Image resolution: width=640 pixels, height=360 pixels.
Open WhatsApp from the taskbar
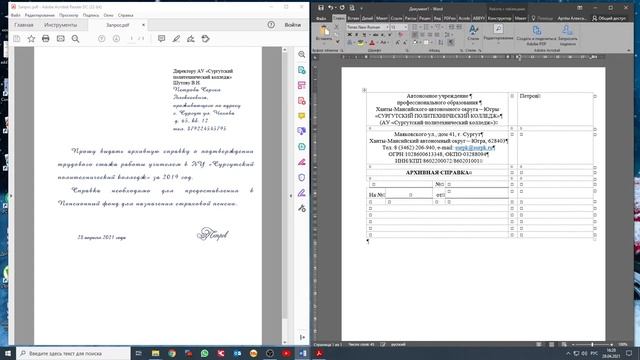[204, 353]
